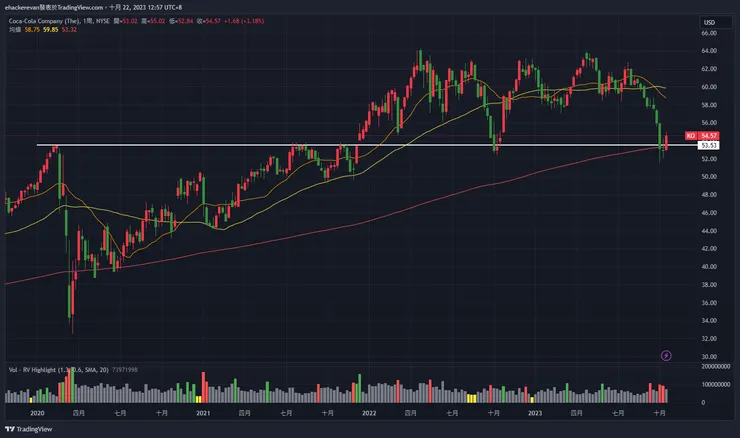Click the 2021 label on the time axis
Screen dimensions: 740x438
[203, 413]
